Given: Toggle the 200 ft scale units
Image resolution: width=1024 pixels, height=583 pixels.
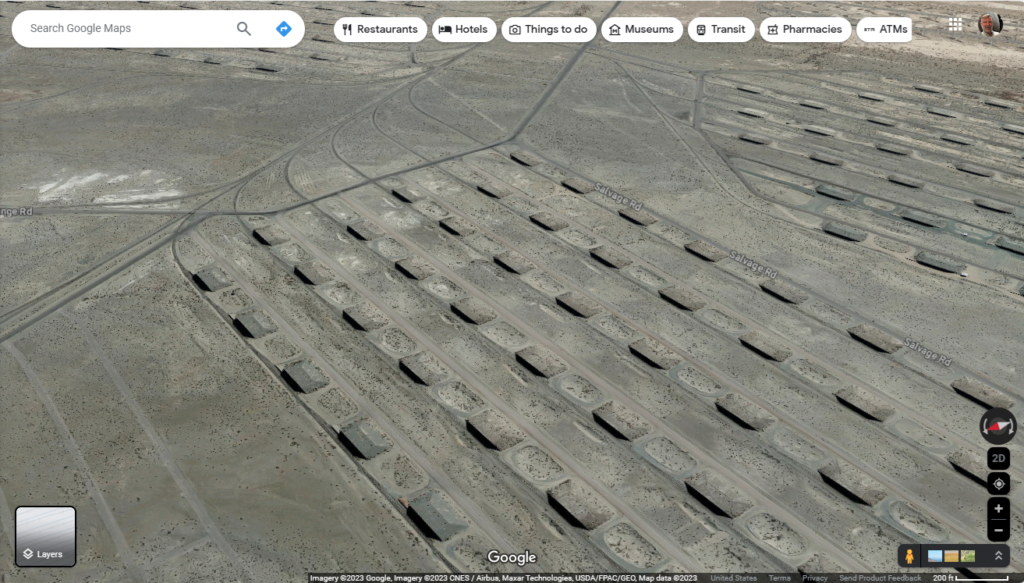Looking at the screenshot, I should pos(970,578).
